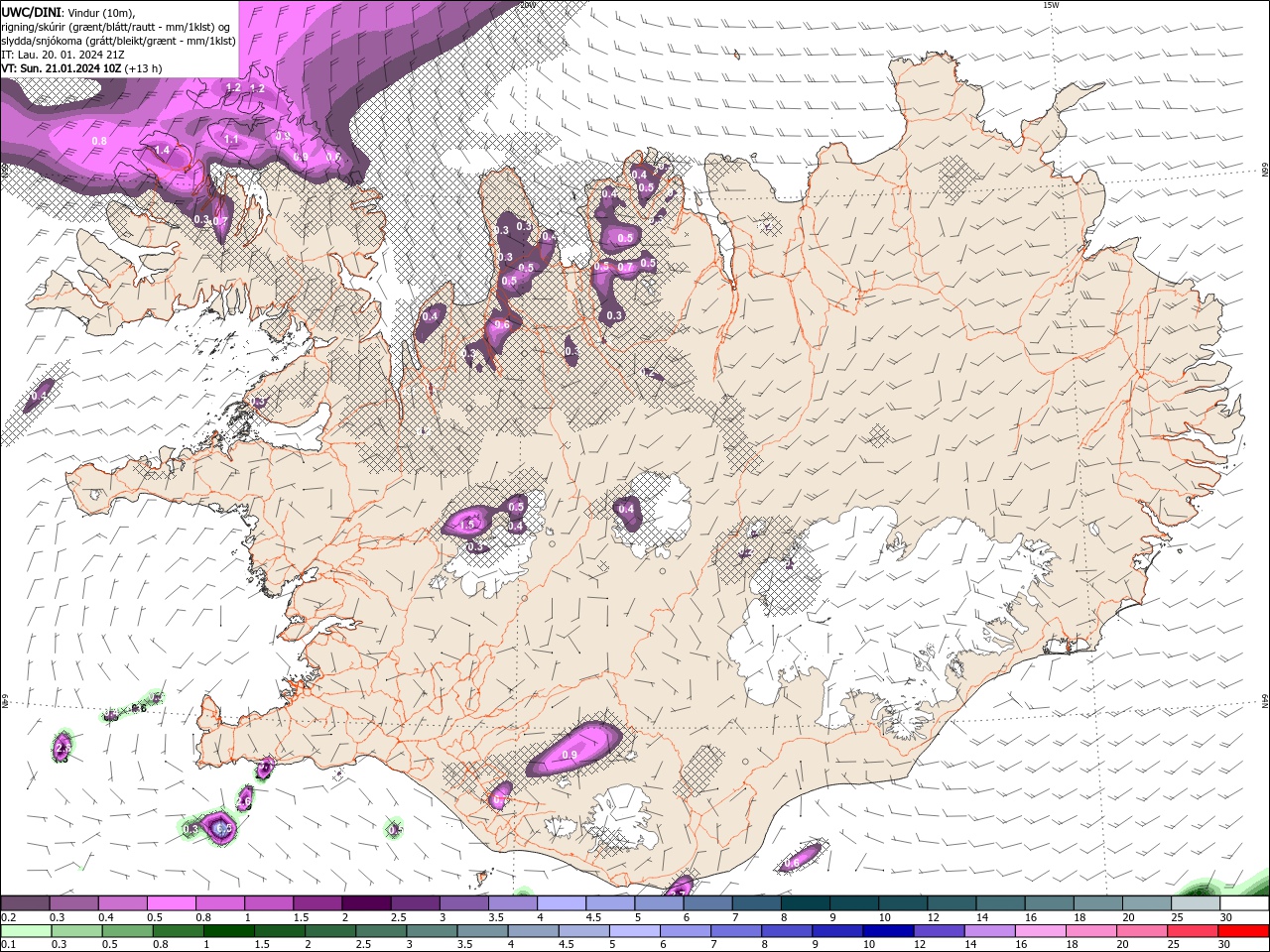
Task: Click the white 30 mm snow scale swatch
Action: pos(1244,903)
